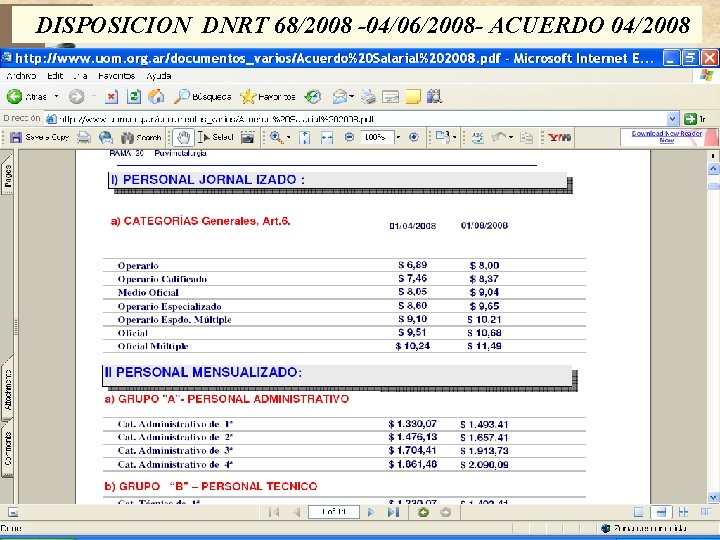Click the 'Cat. Administrativo de 3ª' row label

[175, 450]
